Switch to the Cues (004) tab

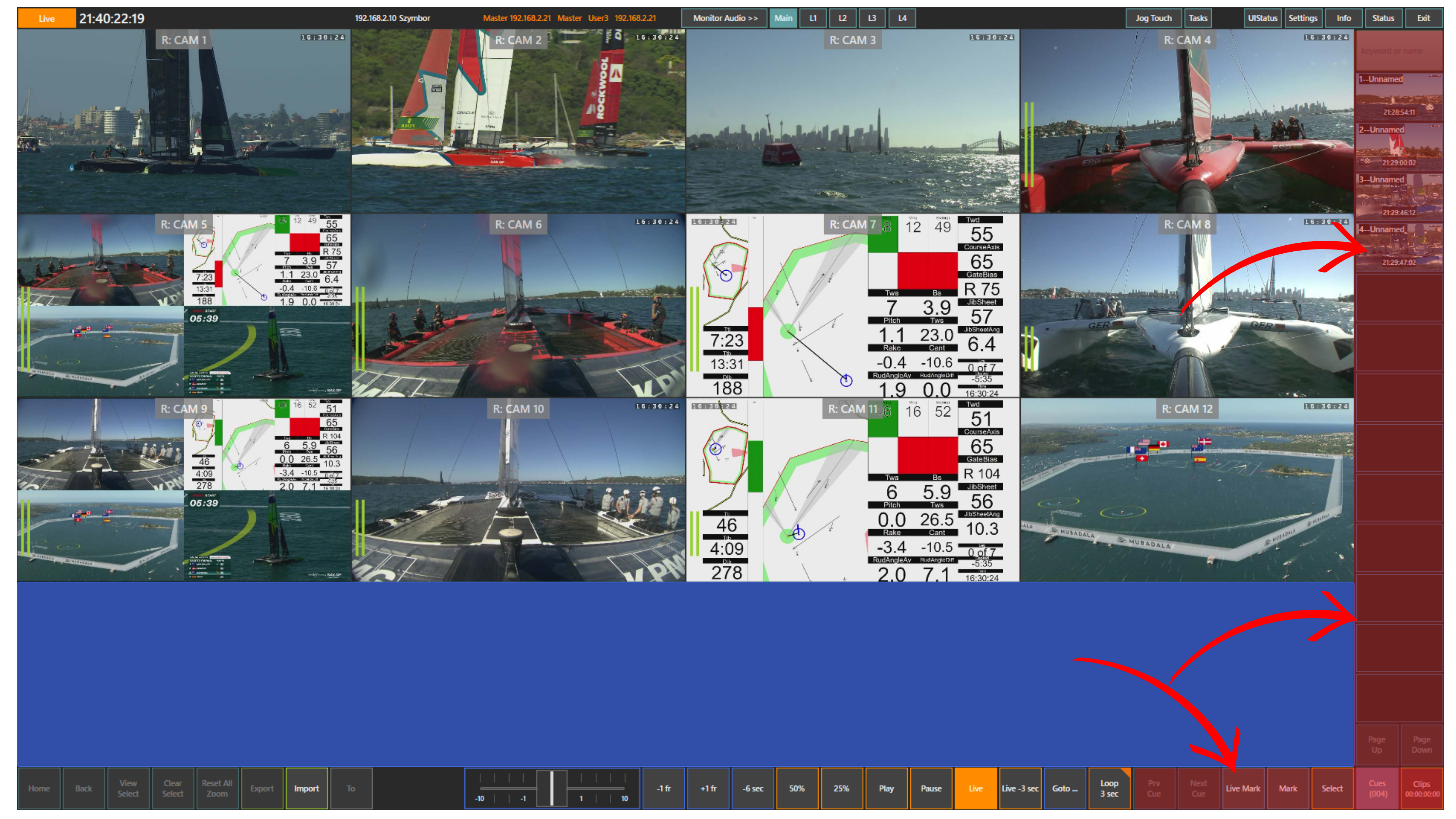[1378, 788]
